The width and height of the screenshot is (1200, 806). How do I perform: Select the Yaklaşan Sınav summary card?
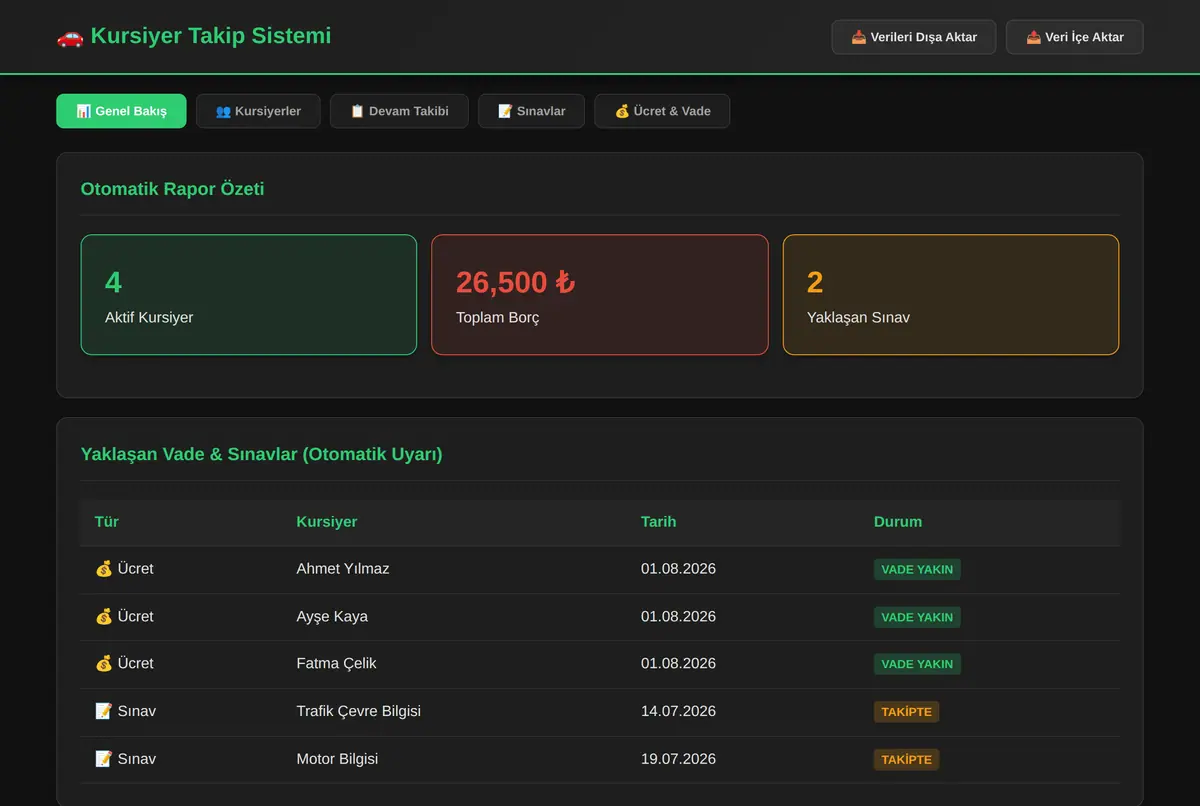pos(951,295)
